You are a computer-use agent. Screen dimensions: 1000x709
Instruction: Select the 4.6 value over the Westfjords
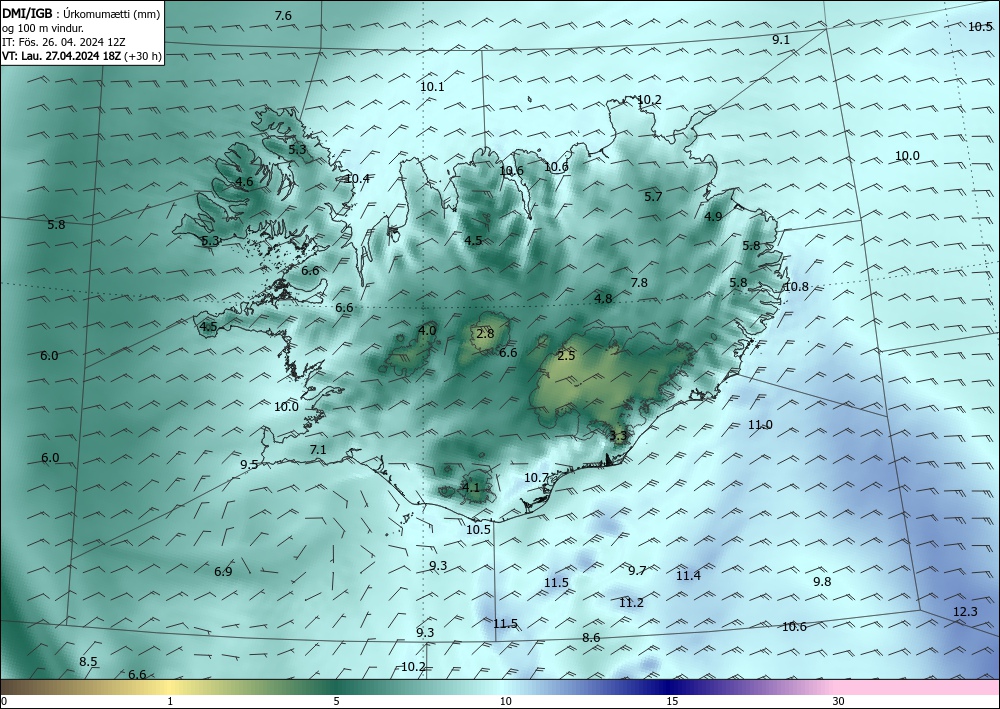point(244,182)
